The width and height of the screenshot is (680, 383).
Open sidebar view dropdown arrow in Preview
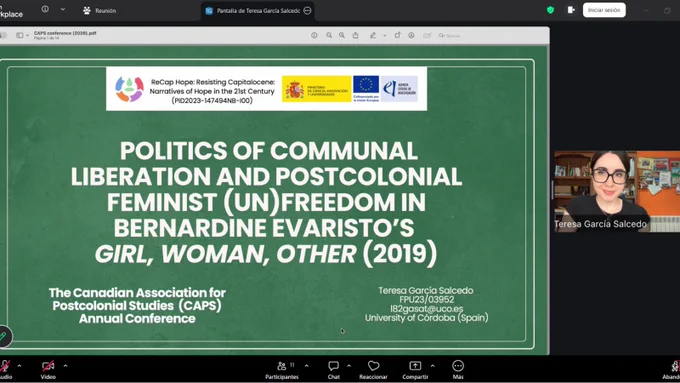(27, 36)
